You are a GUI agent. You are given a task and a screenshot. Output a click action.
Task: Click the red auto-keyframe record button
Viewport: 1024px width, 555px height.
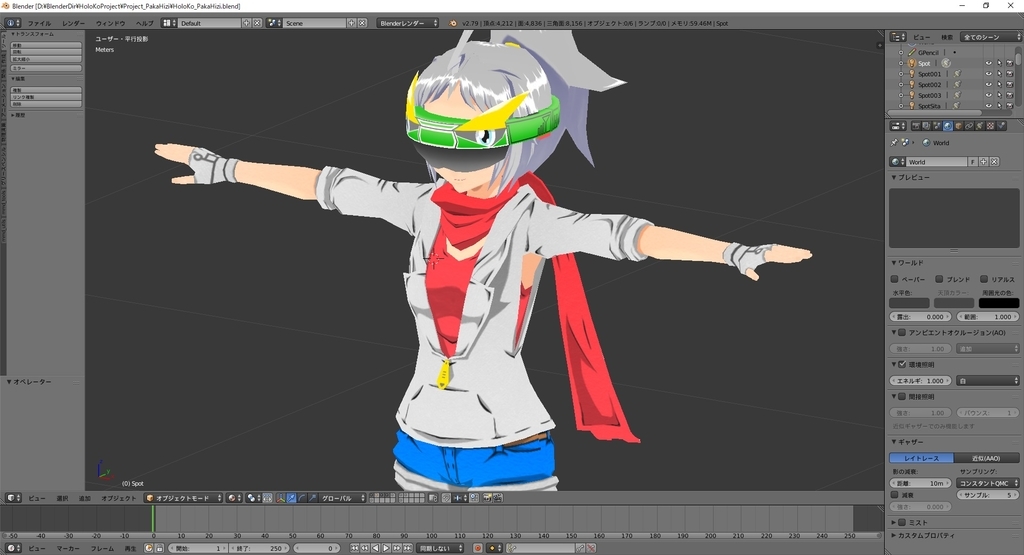[477, 548]
